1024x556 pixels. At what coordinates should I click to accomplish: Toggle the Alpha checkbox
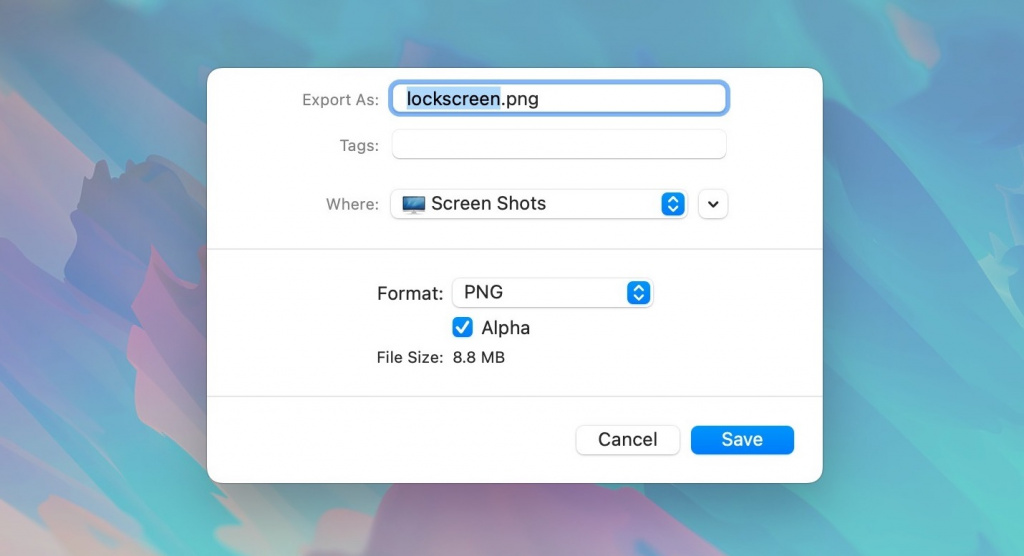[463, 328]
